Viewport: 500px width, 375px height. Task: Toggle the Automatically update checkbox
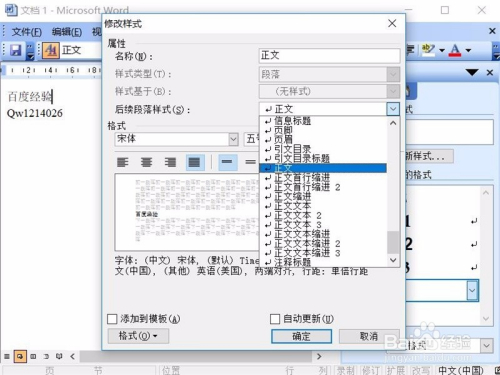click(x=275, y=319)
